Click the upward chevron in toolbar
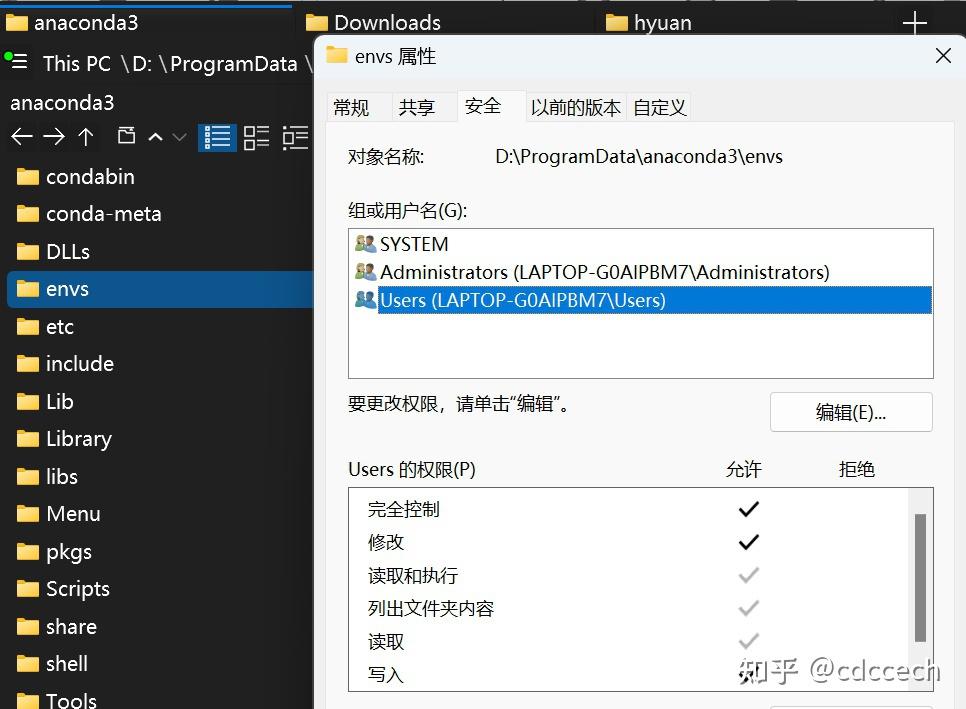The image size is (966, 709). [156, 137]
